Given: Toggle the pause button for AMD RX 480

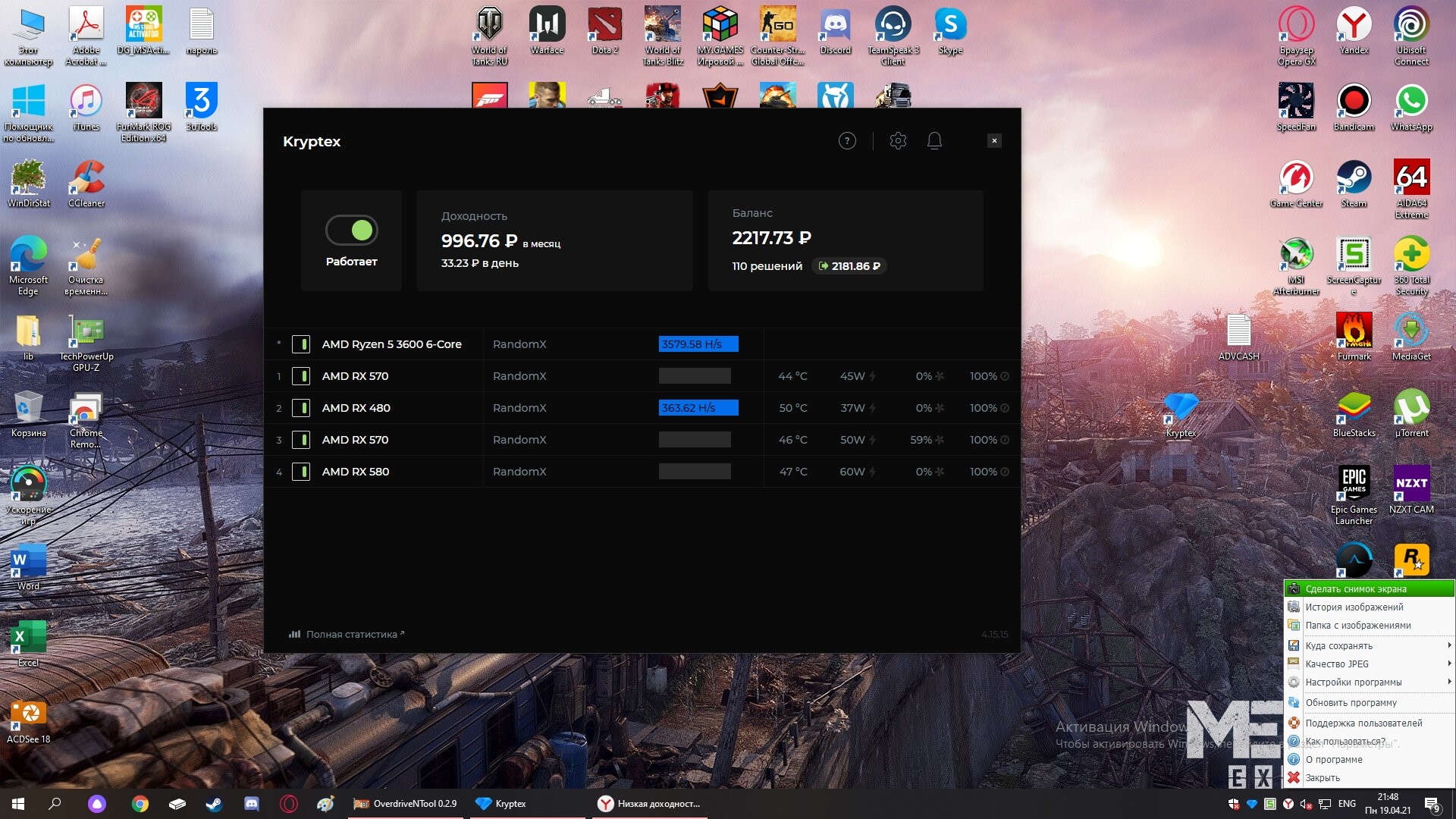Looking at the screenshot, I should (x=301, y=409).
